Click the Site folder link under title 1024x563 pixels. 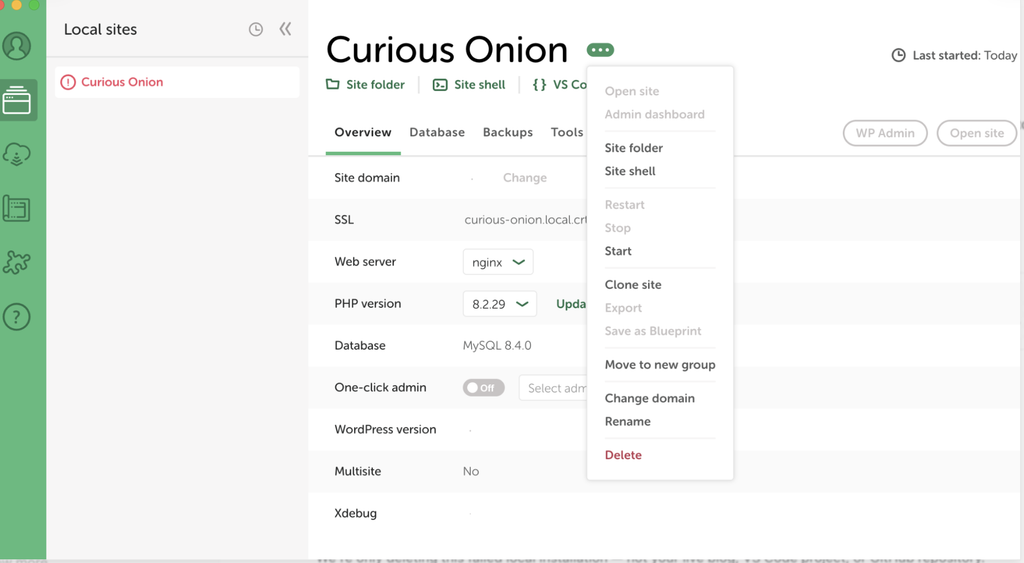point(375,85)
